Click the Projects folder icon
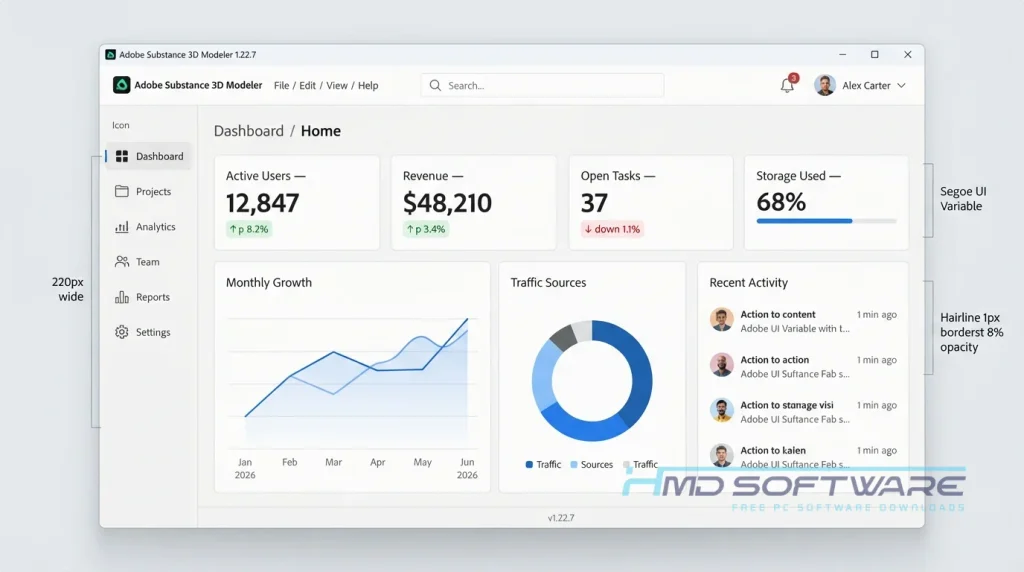Image resolution: width=1024 pixels, height=572 pixels. pyautogui.click(x=121, y=191)
